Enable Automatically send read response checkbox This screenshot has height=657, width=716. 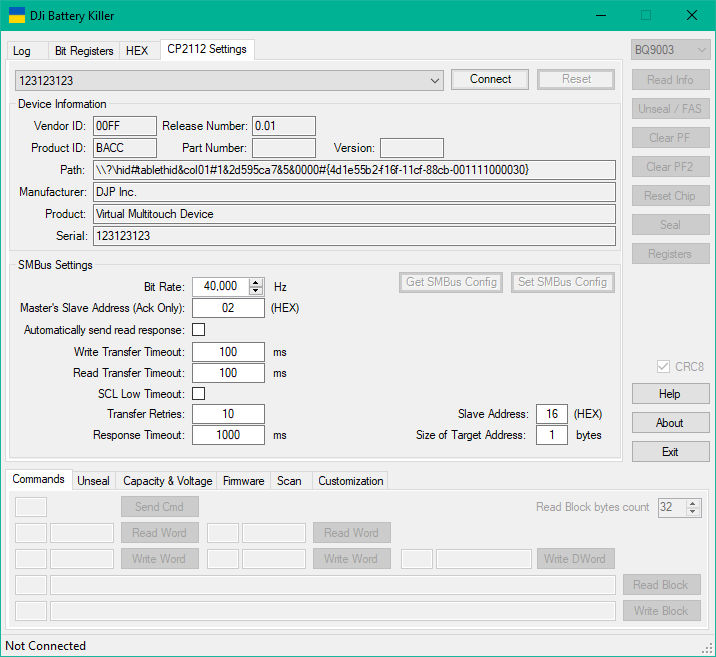pos(198,329)
